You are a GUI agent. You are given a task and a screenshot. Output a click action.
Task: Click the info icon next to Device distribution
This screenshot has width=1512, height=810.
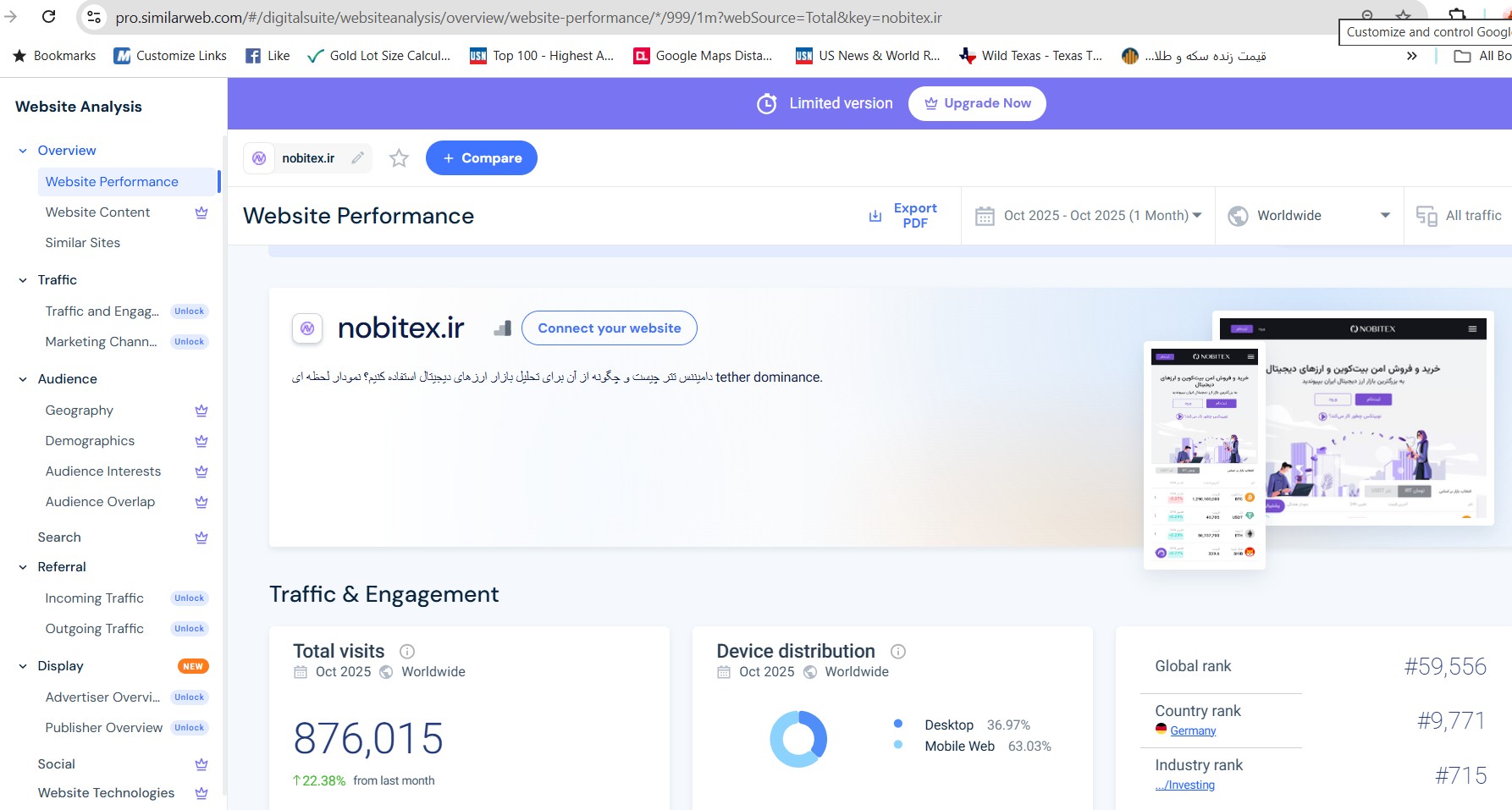pos(898,651)
